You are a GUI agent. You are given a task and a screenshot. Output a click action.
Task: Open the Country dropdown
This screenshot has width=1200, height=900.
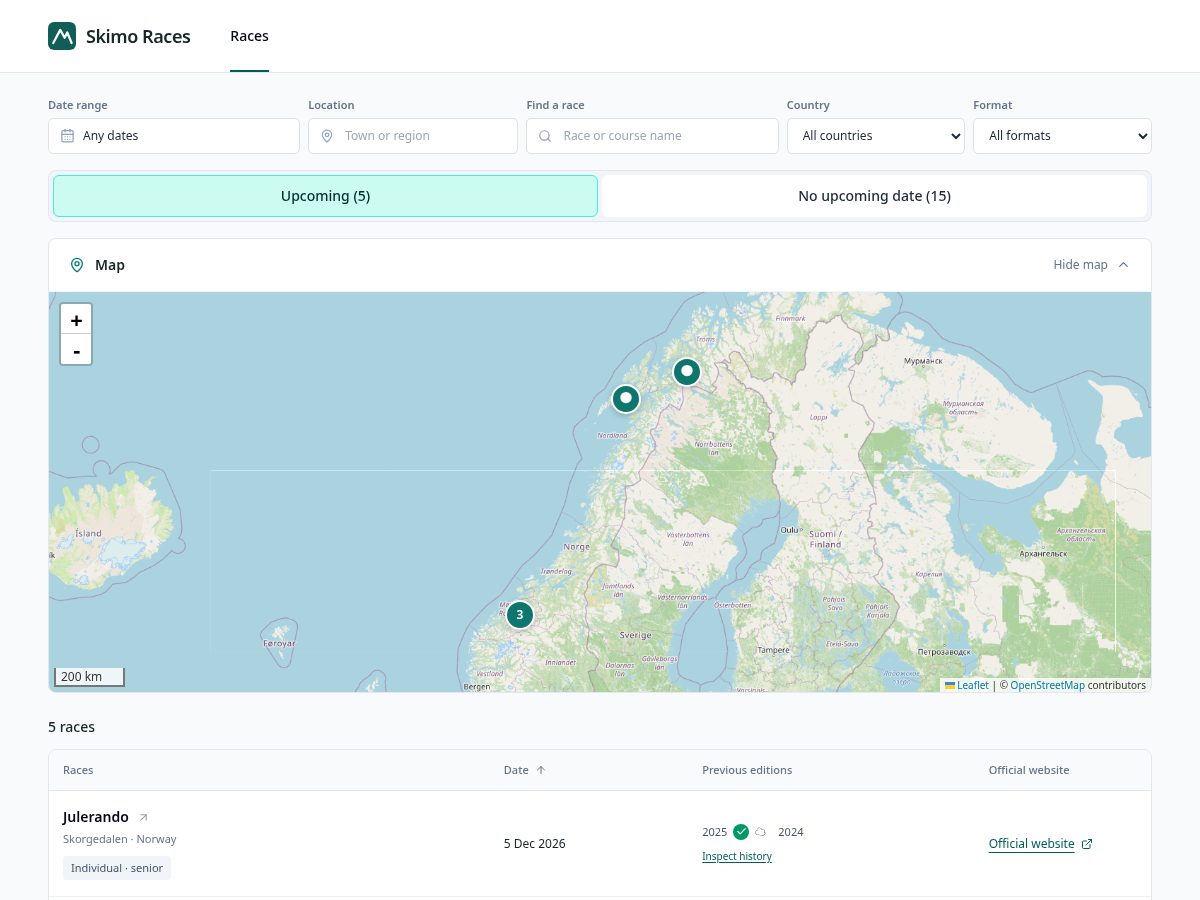876,136
